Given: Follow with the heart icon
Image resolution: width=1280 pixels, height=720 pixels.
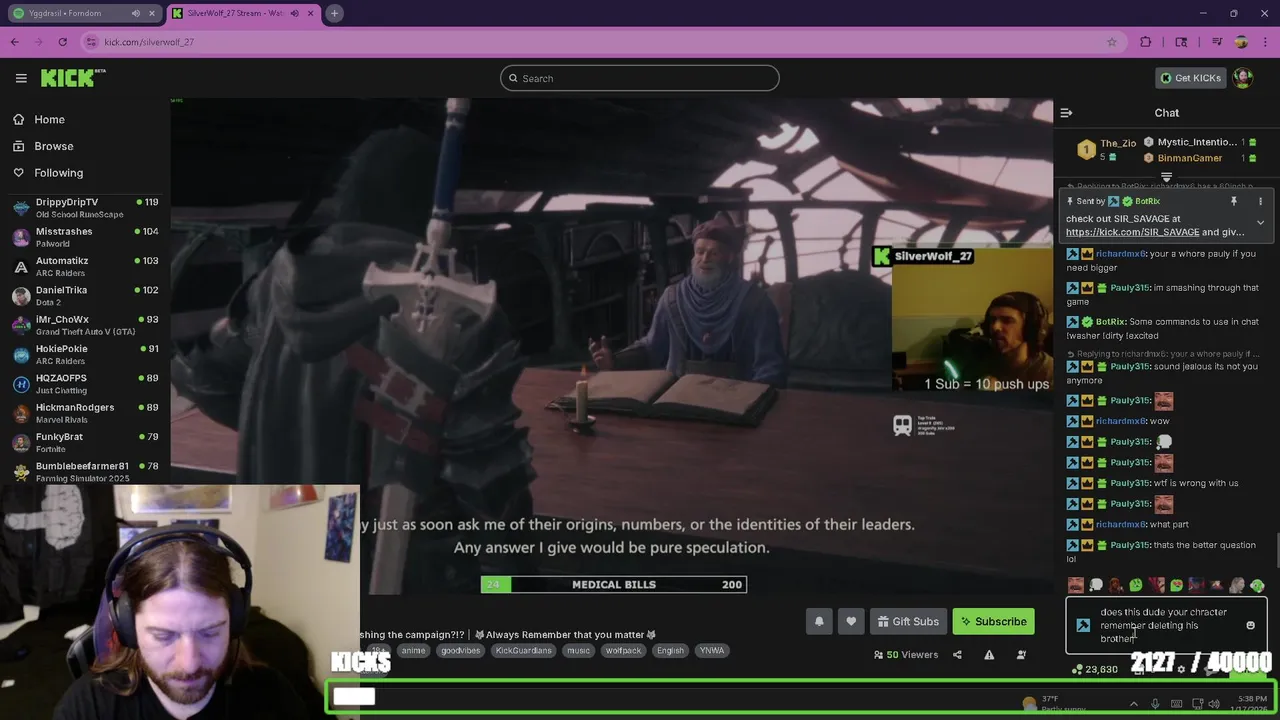Looking at the screenshot, I should coord(851,621).
